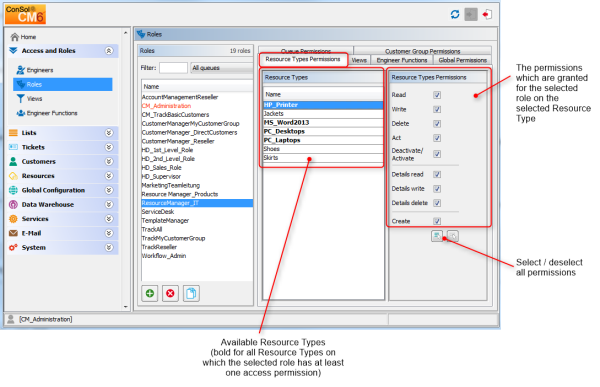The image size is (600, 387).
Task: Toggle the Details read checkbox
Action: [x=437, y=175]
